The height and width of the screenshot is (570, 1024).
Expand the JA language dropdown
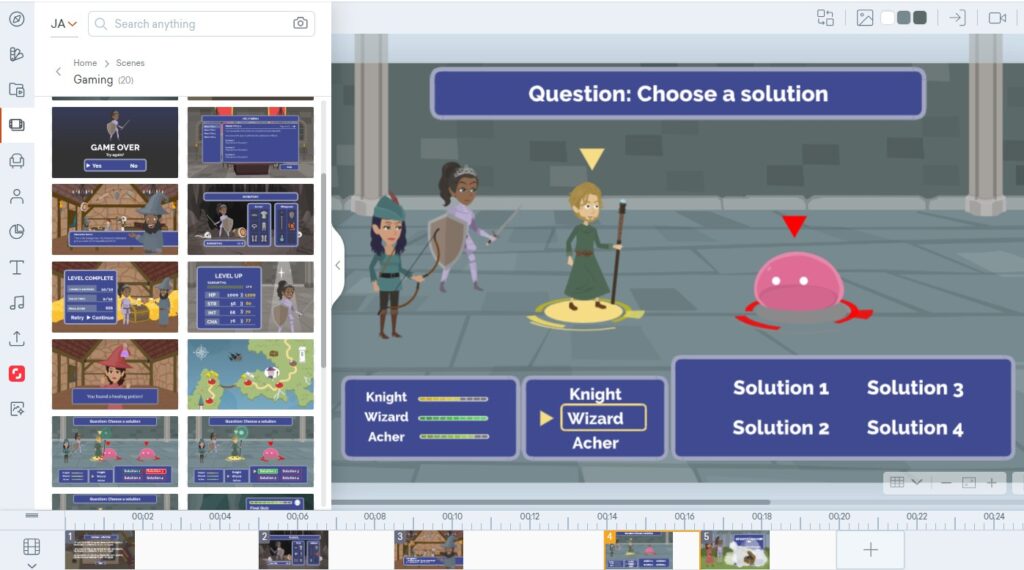click(64, 24)
